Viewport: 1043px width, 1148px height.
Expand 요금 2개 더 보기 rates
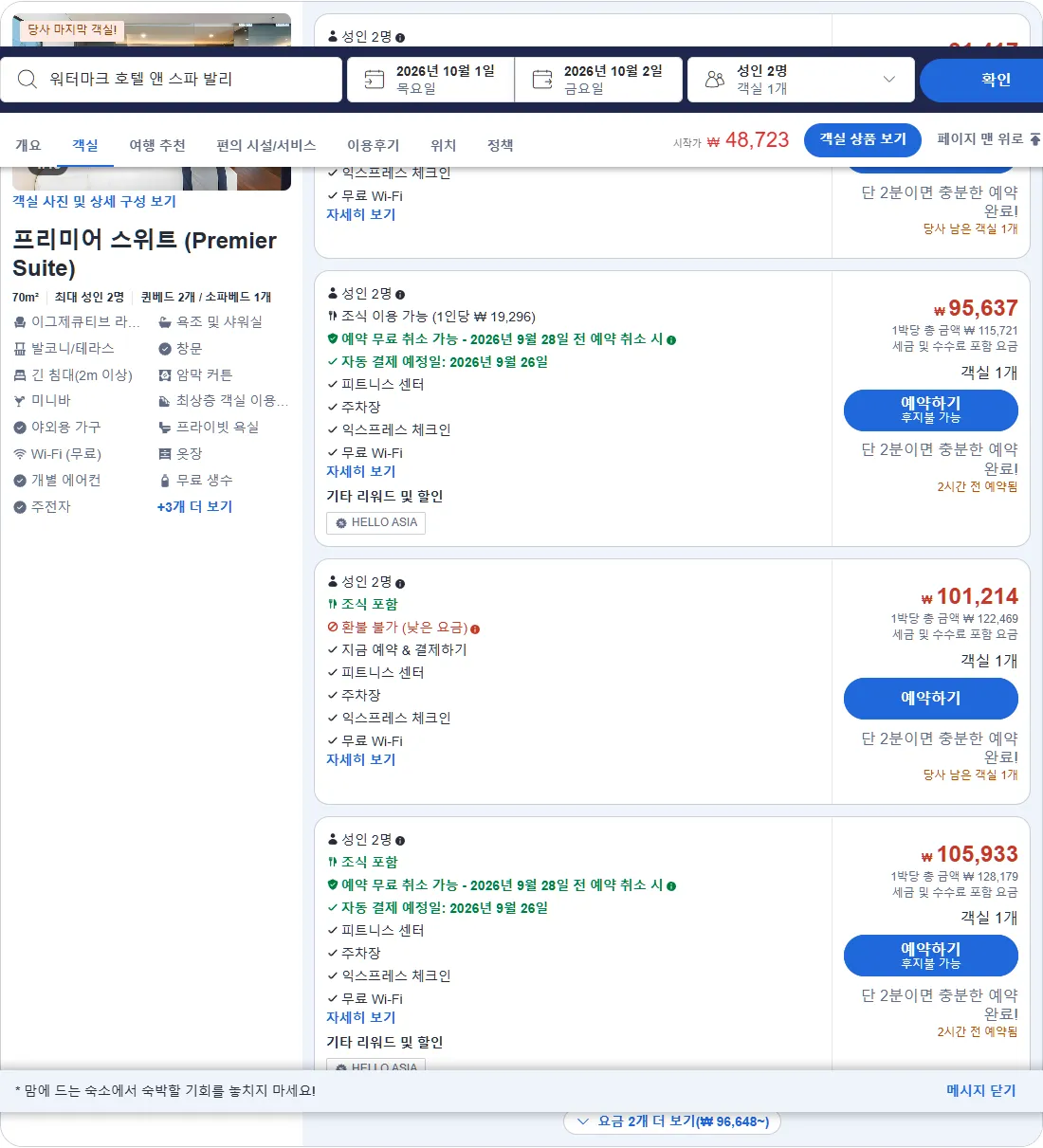coord(672,1121)
